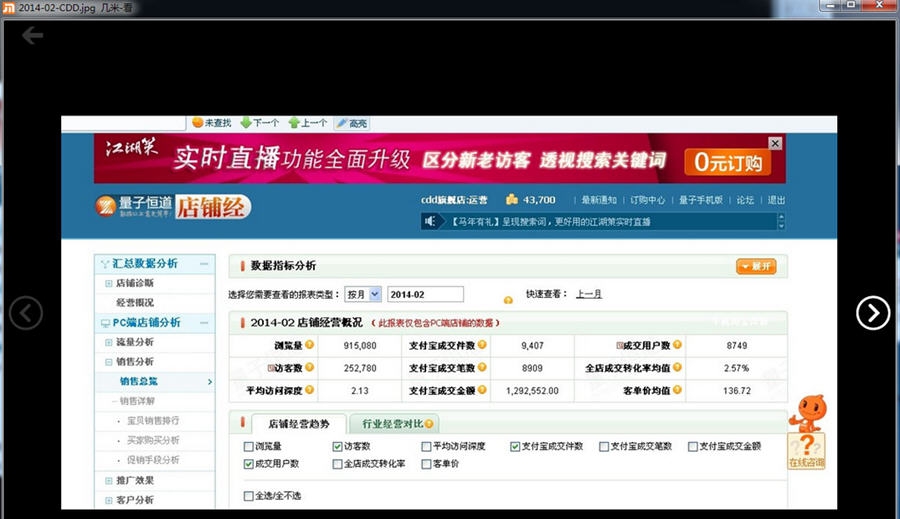Click help icon next to 支付宝成交笔数 metric
Screen dimensions: 900x519
tap(482, 367)
